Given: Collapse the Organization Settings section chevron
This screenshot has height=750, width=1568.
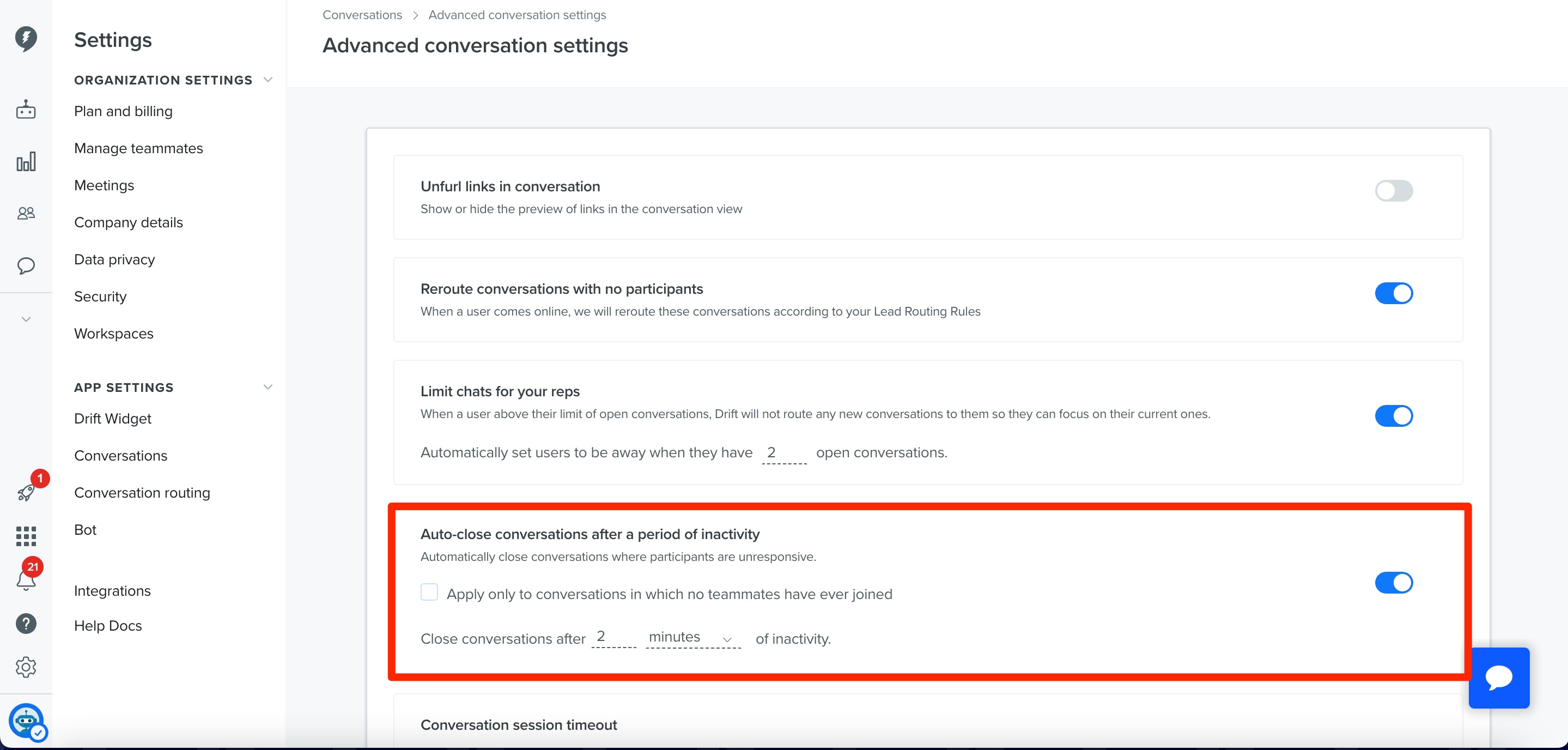Looking at the screenshot, I should click(267, 80).
